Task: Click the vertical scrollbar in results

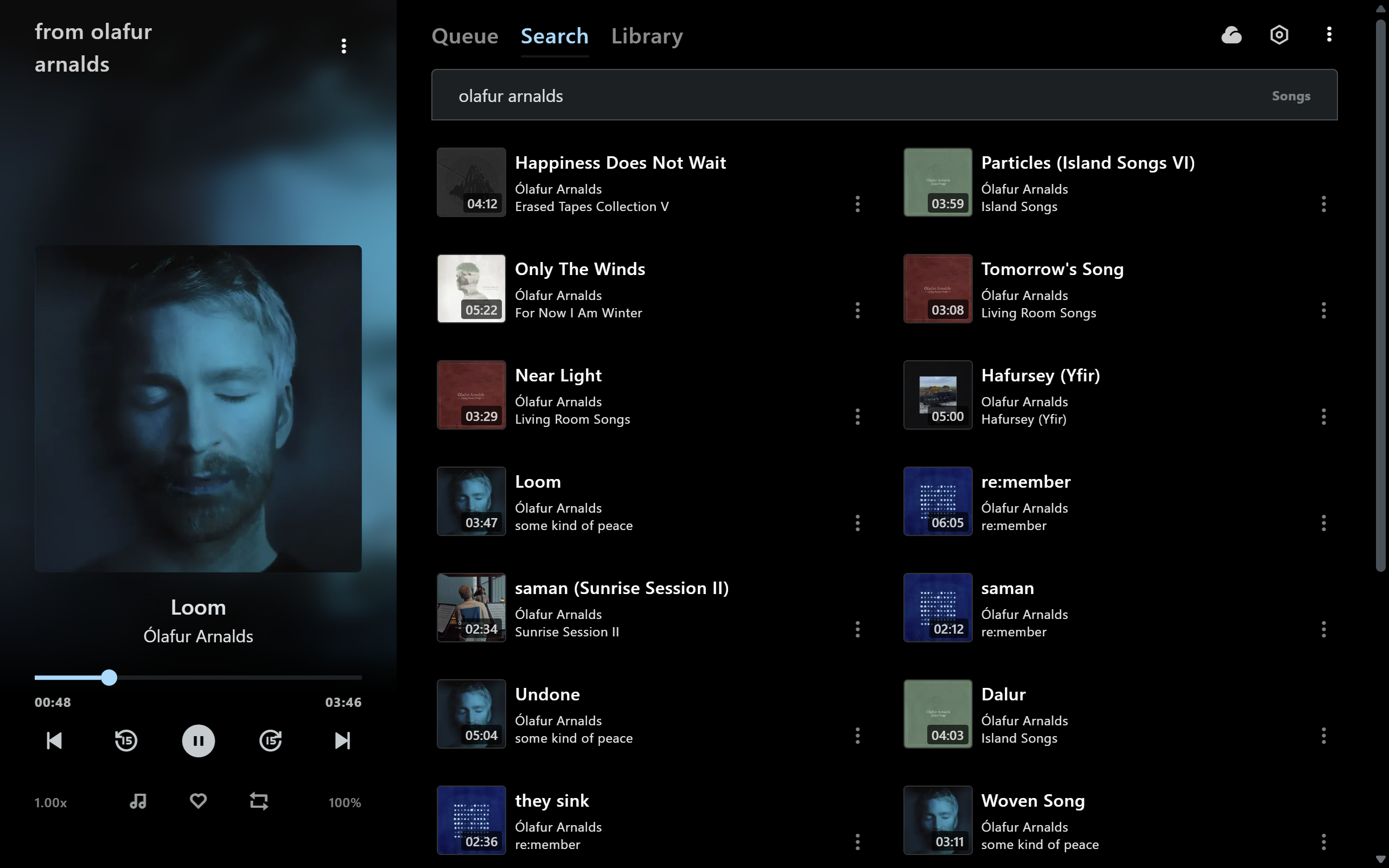Action: (x=1380, y=296)
